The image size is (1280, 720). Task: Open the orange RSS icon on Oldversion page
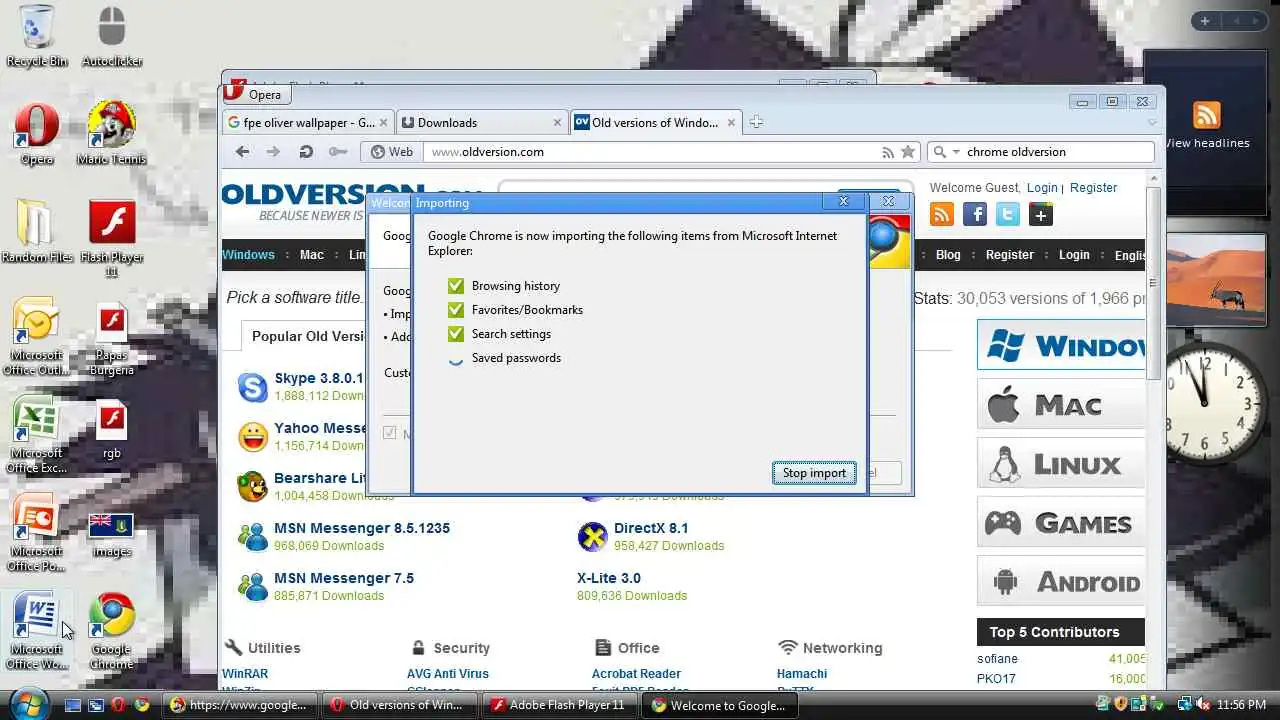pos(942,214)
